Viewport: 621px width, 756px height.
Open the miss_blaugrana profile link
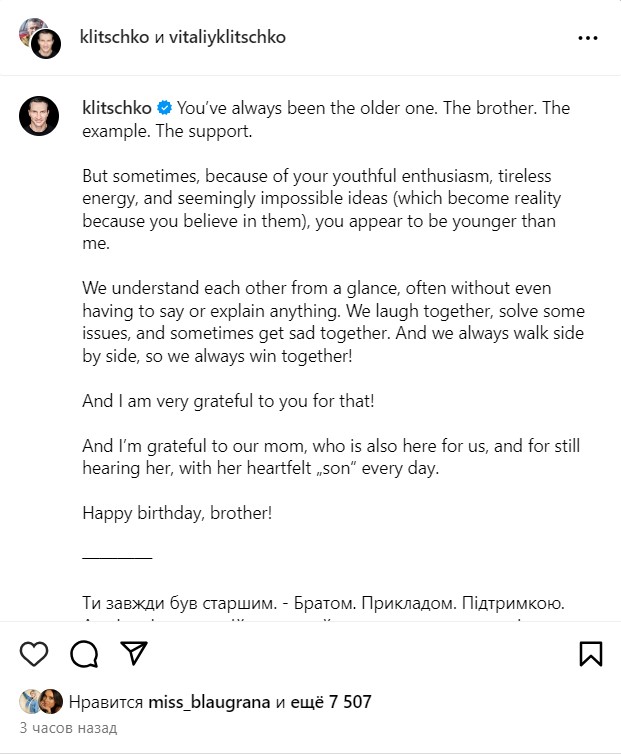pyautogui.click(x=209, y=702)
